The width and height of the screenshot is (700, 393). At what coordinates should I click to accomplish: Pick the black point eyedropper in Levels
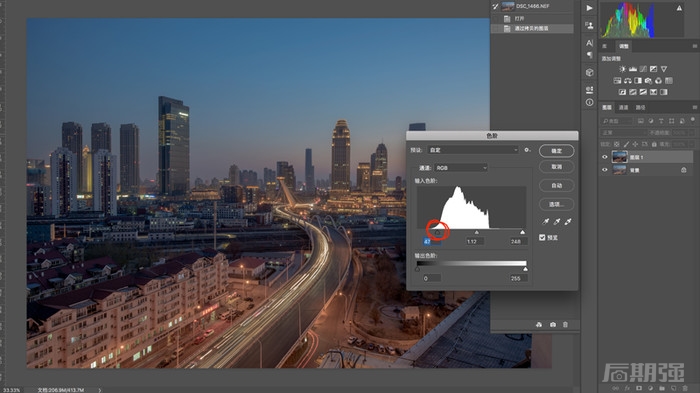click(546, 222)
